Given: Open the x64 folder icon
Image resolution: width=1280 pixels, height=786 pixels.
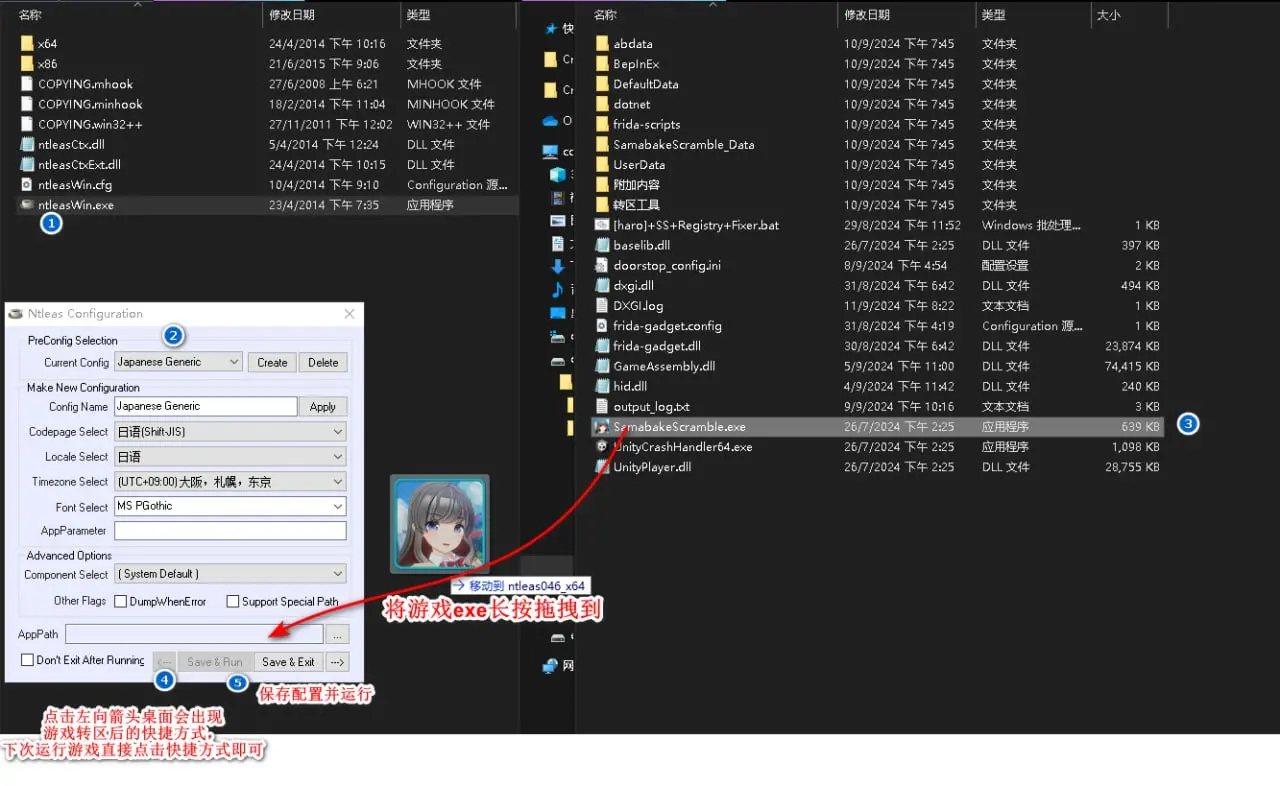Looking at the screenshot, I should [27, 44].
